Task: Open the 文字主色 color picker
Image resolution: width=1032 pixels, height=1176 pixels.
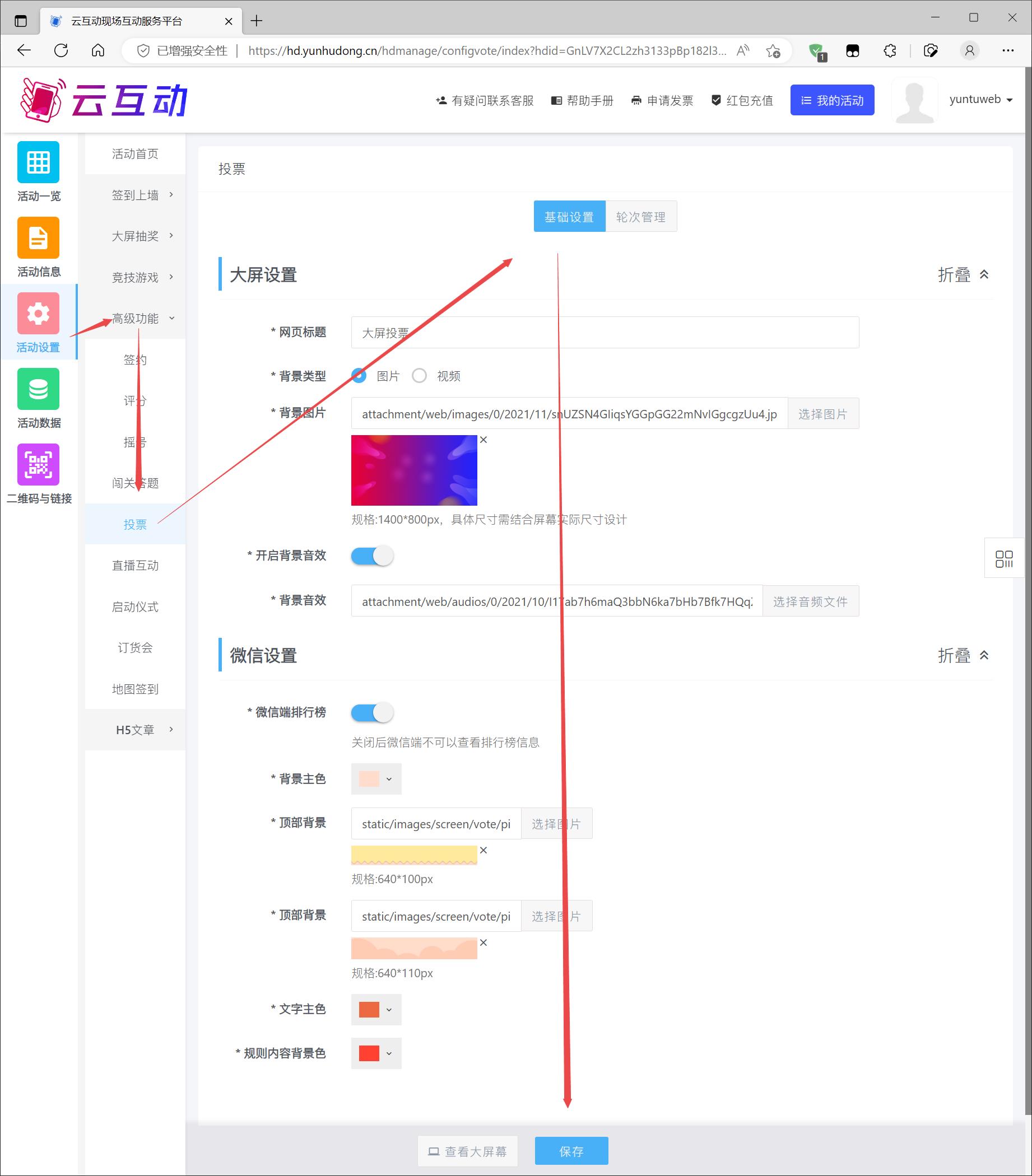Action: click(x=376, y=1009)
